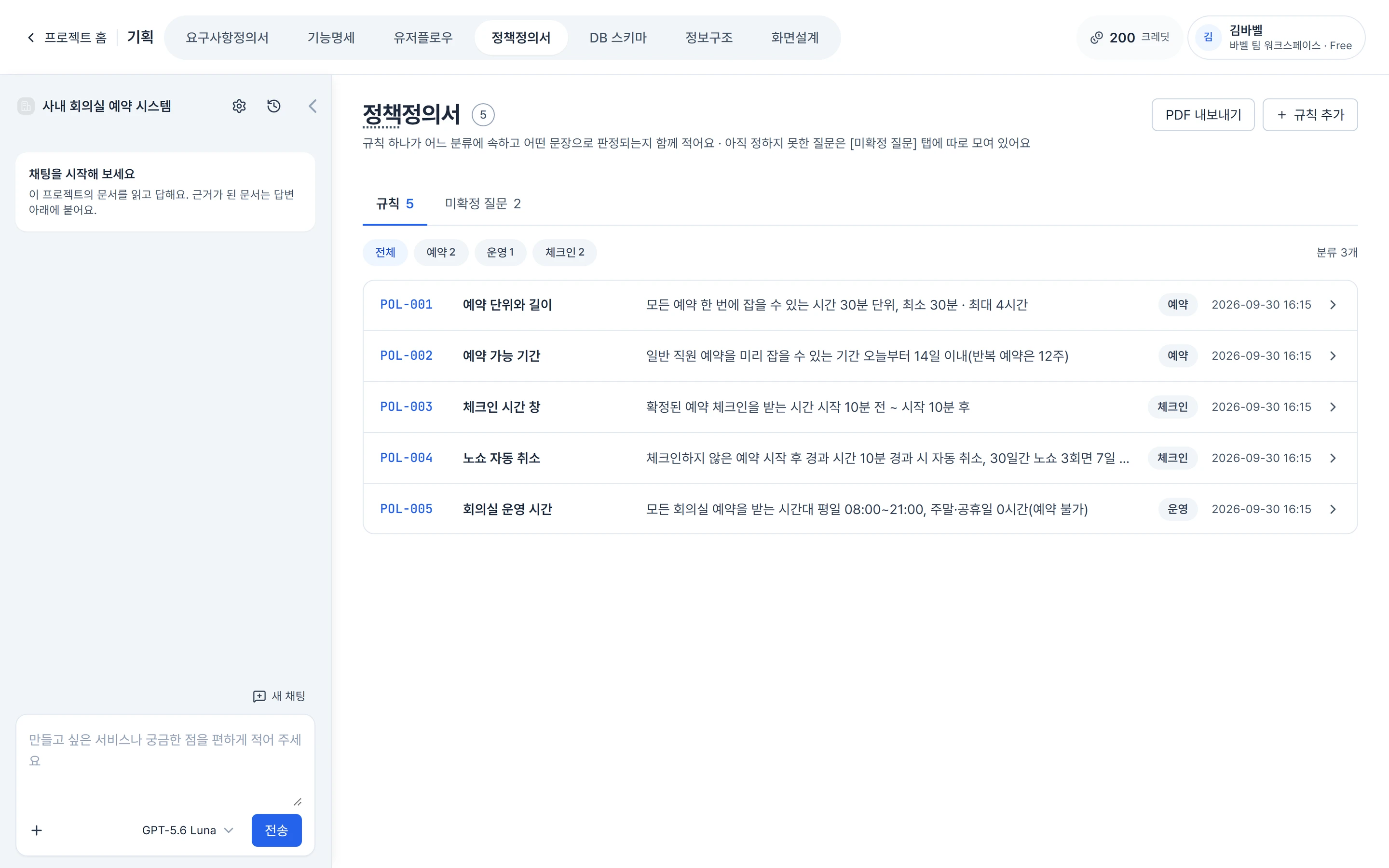
Task: Click the plus attachment icon in chat box
Action: 37,830
